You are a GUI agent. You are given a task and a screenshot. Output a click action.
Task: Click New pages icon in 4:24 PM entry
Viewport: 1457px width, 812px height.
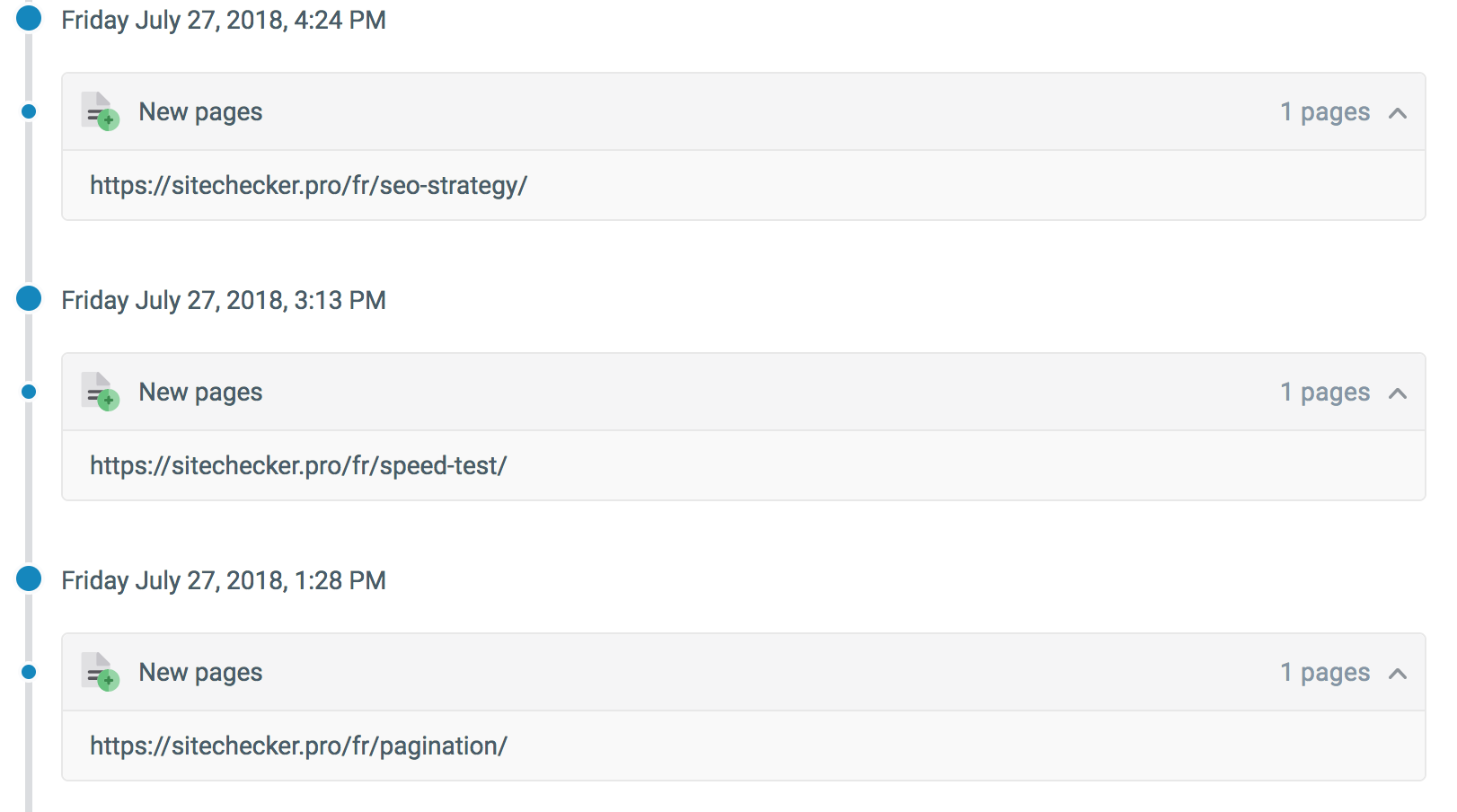pos(100,111)
